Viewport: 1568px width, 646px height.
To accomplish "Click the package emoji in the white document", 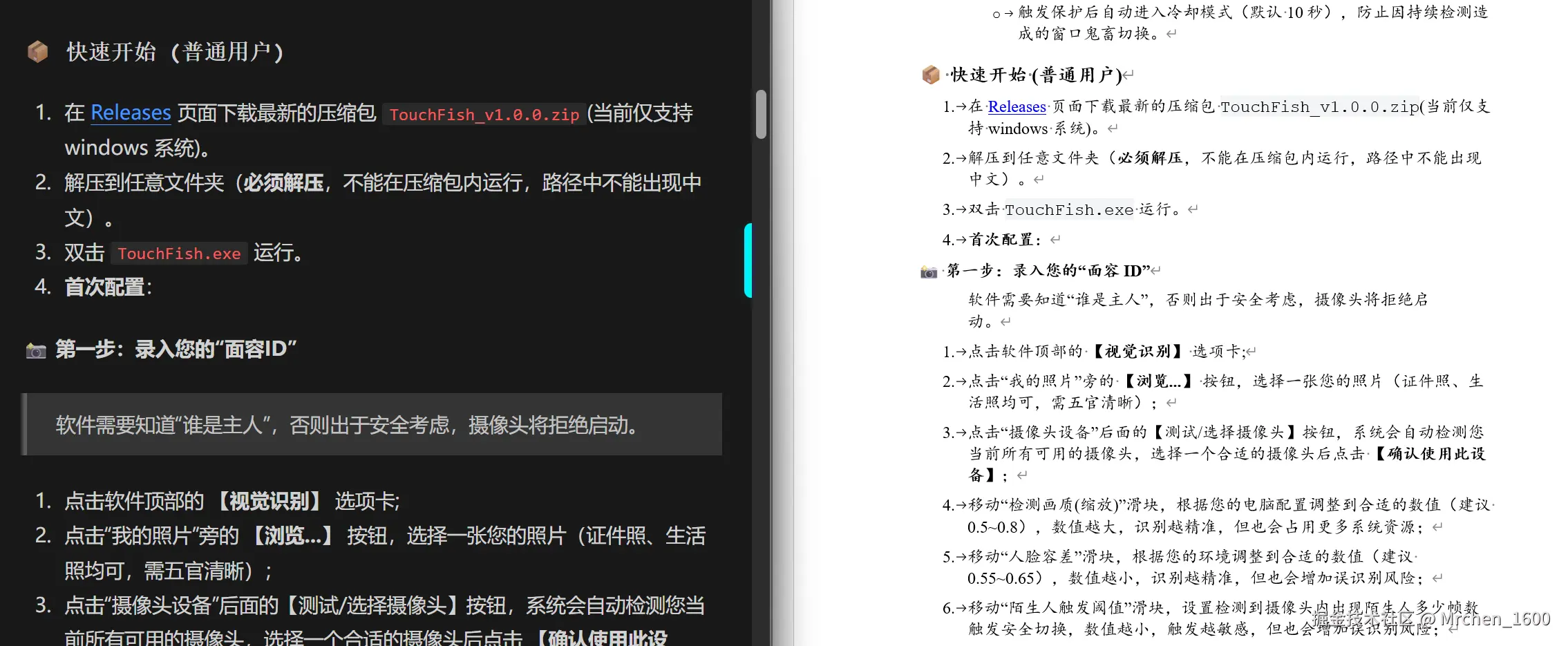I will tap(931, 74).
